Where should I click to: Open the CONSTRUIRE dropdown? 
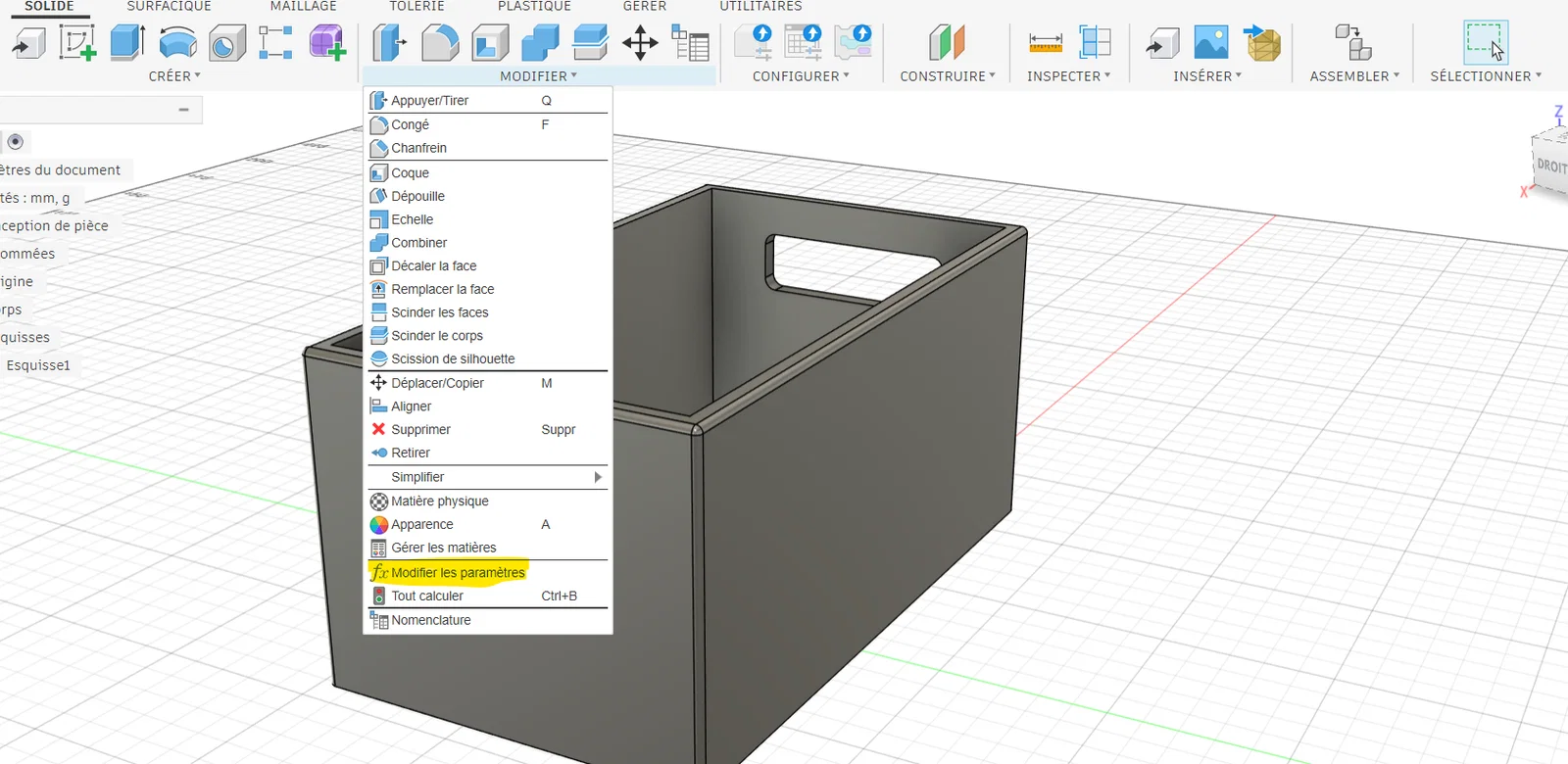948,76
